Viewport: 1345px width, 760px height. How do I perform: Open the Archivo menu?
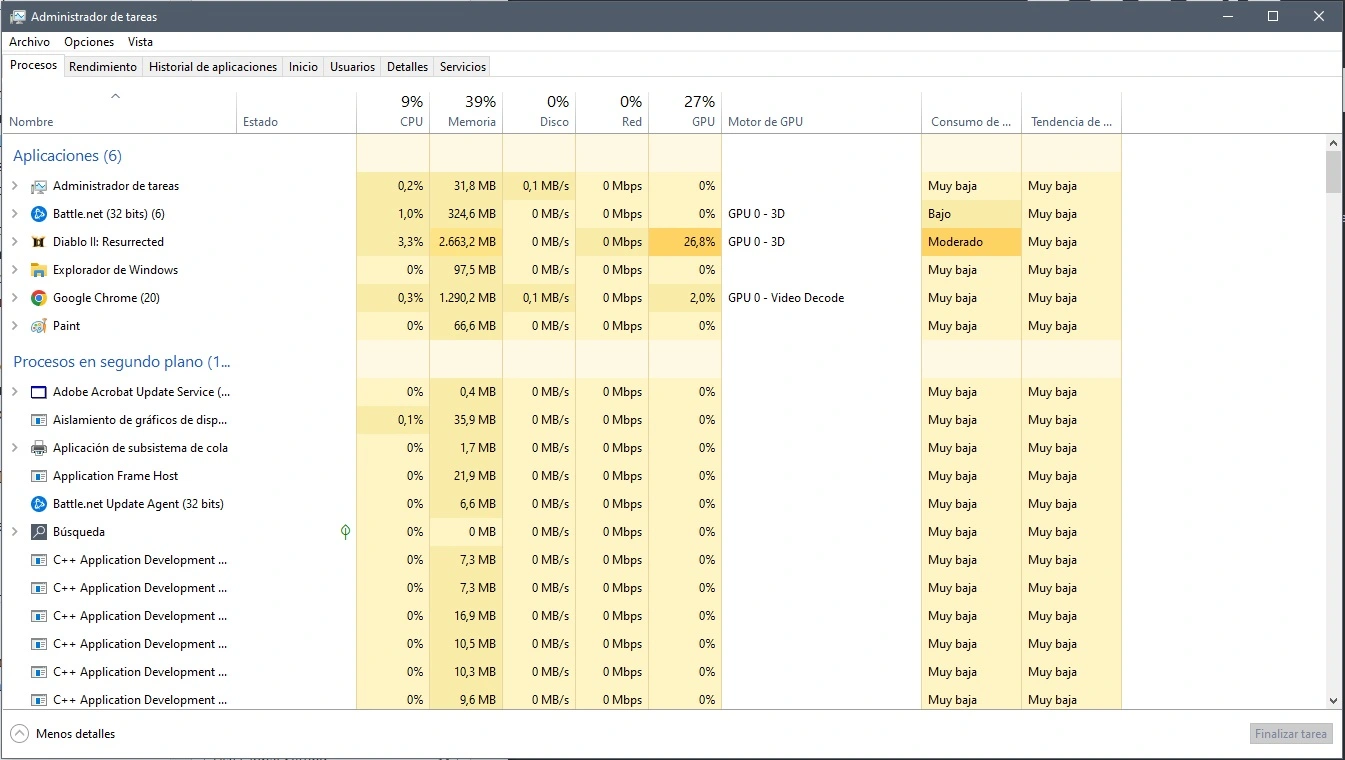pos(30,42)
